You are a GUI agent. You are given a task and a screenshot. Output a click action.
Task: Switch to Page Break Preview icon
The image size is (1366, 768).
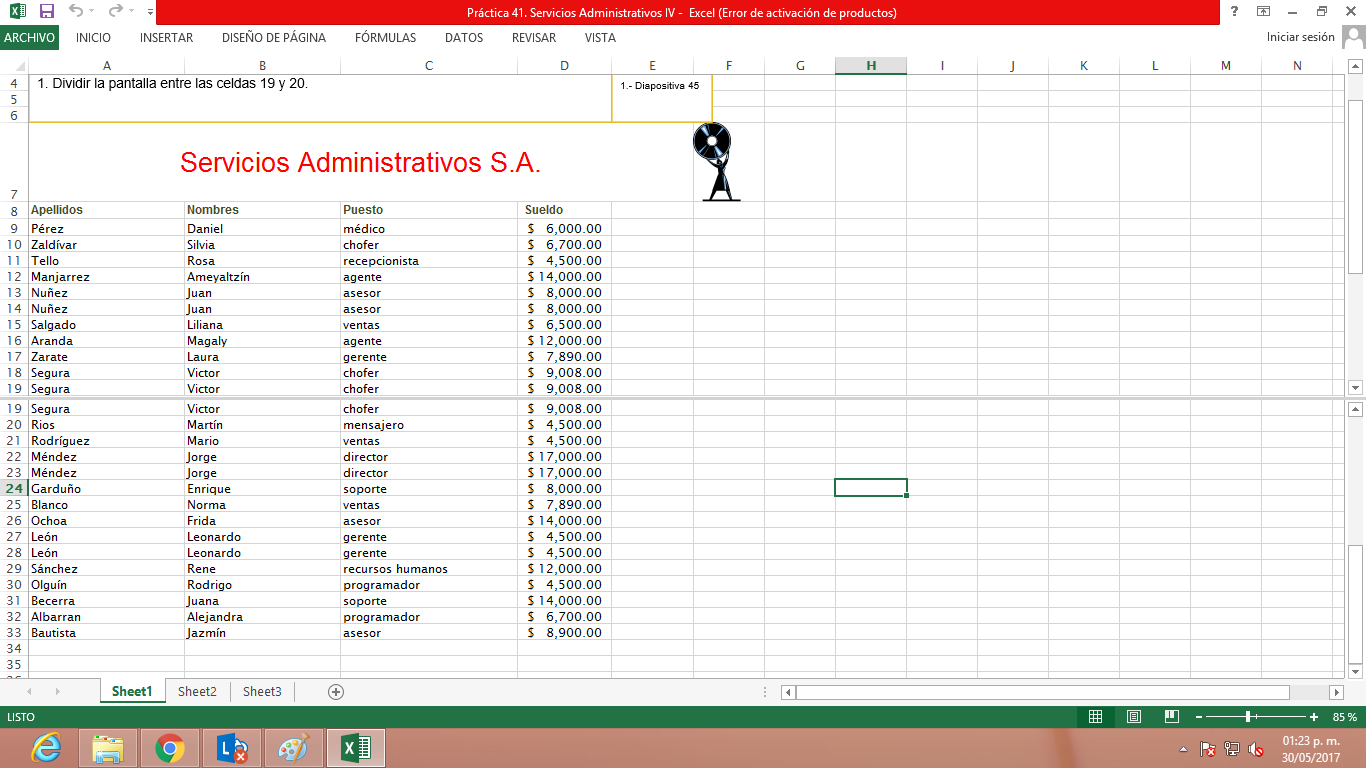coord(1172,717)
